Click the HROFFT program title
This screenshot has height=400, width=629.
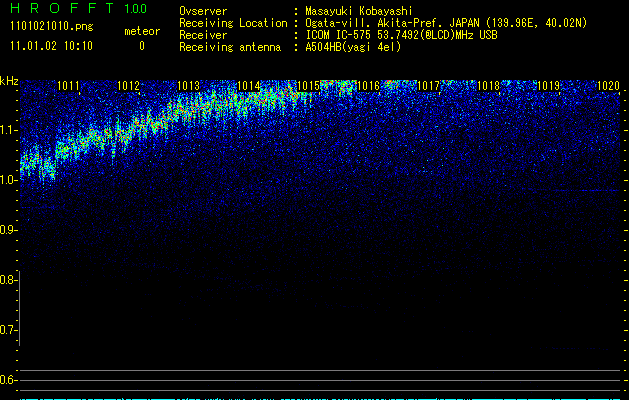pyautogui.click(x=63, y=8)
